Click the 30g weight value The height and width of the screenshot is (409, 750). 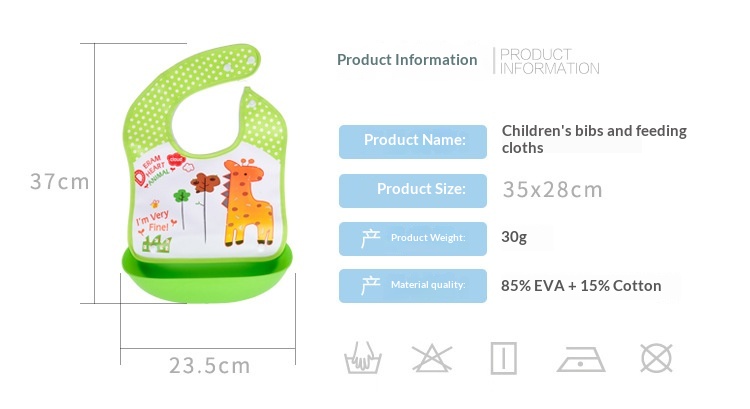click(514, 238)
